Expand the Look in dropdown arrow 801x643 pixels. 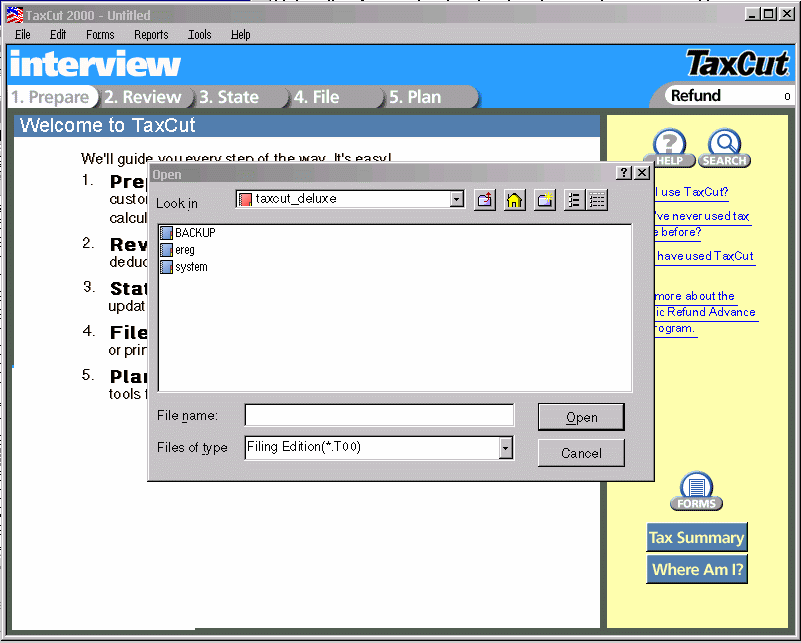[457, 199]
